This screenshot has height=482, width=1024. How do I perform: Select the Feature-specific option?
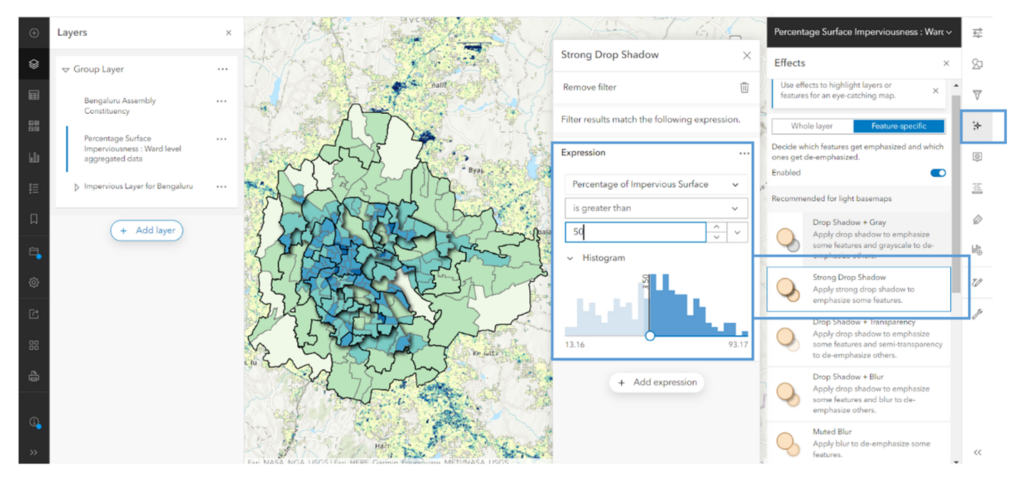point(897,126)
